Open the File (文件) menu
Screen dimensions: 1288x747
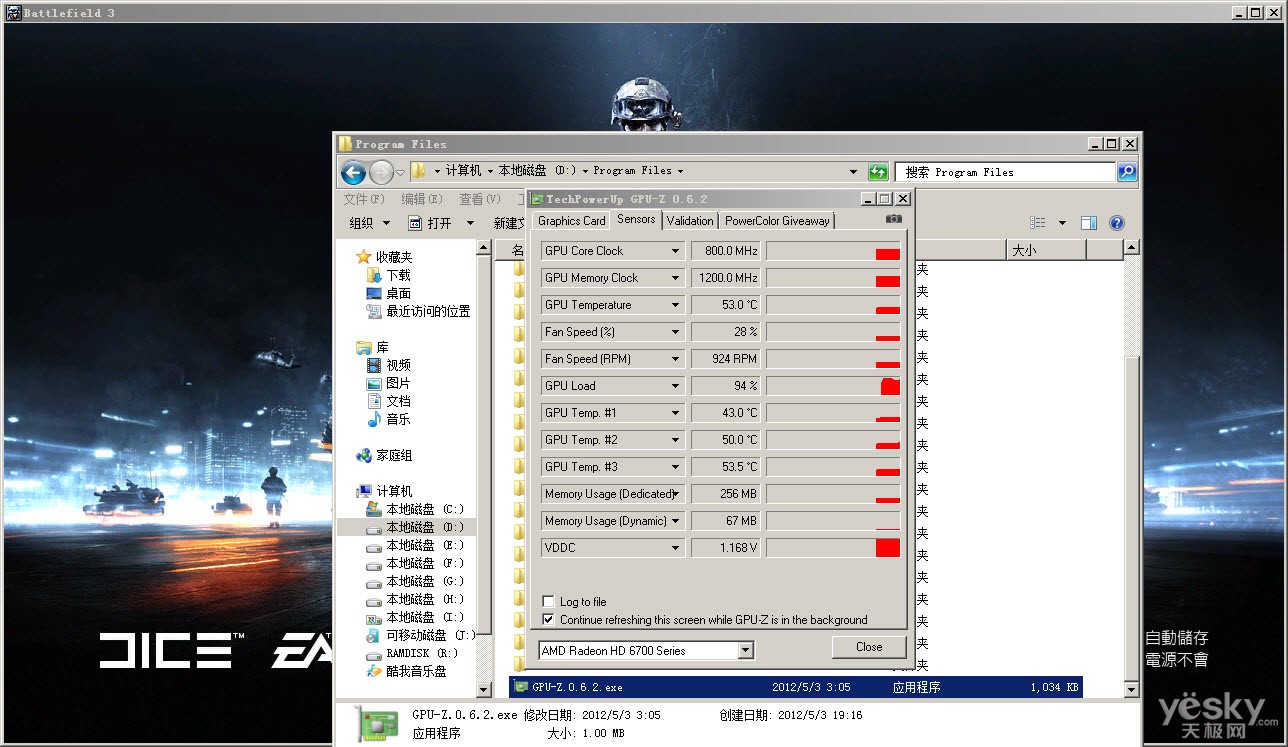pyautogui.click(x=364, y=199)
